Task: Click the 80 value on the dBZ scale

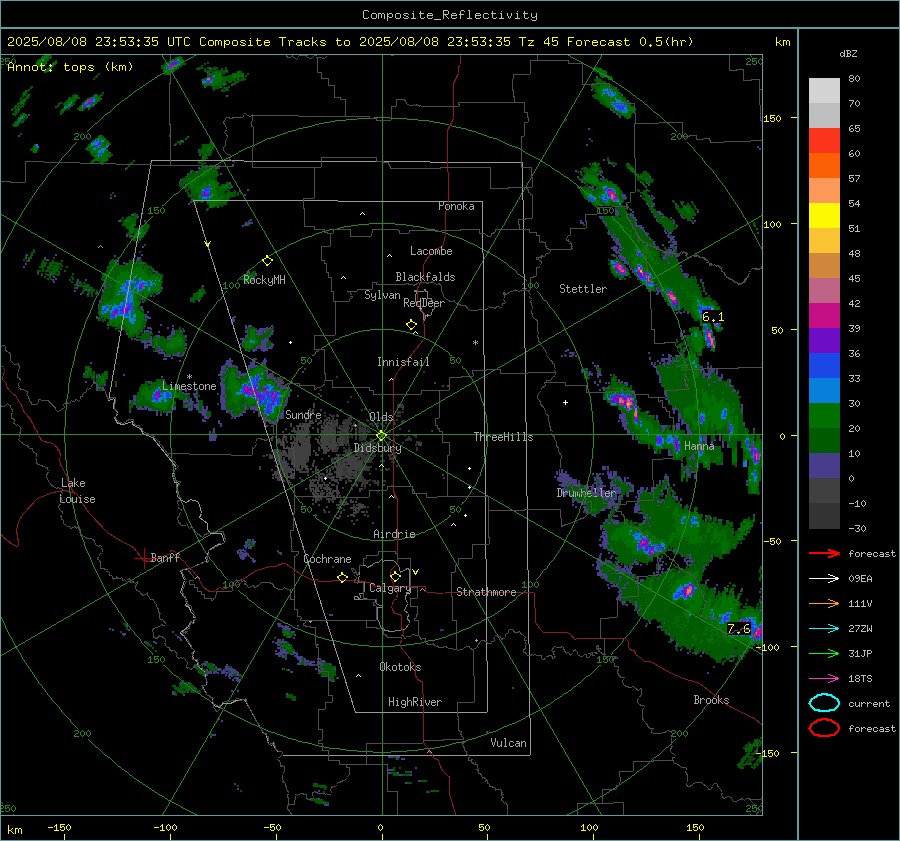Action: 854,79
